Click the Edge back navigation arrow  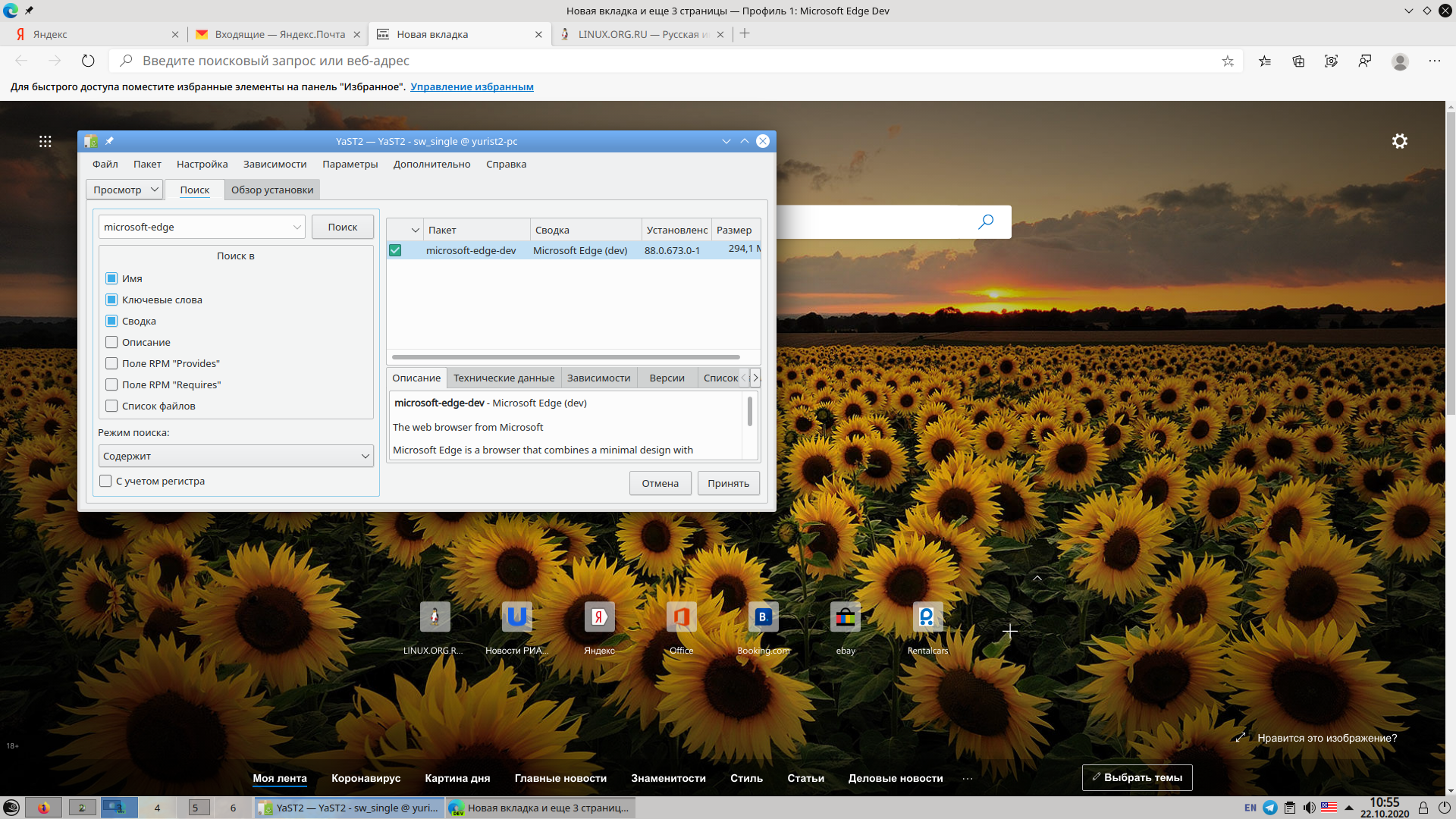(21, 61)
